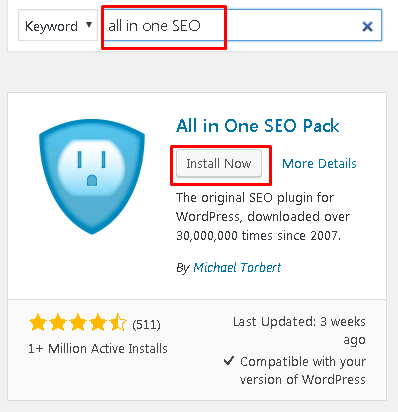Click the half-filled fifth rating star
The height and width of the screenshot is (412, 398).
(x=118, y=322)
